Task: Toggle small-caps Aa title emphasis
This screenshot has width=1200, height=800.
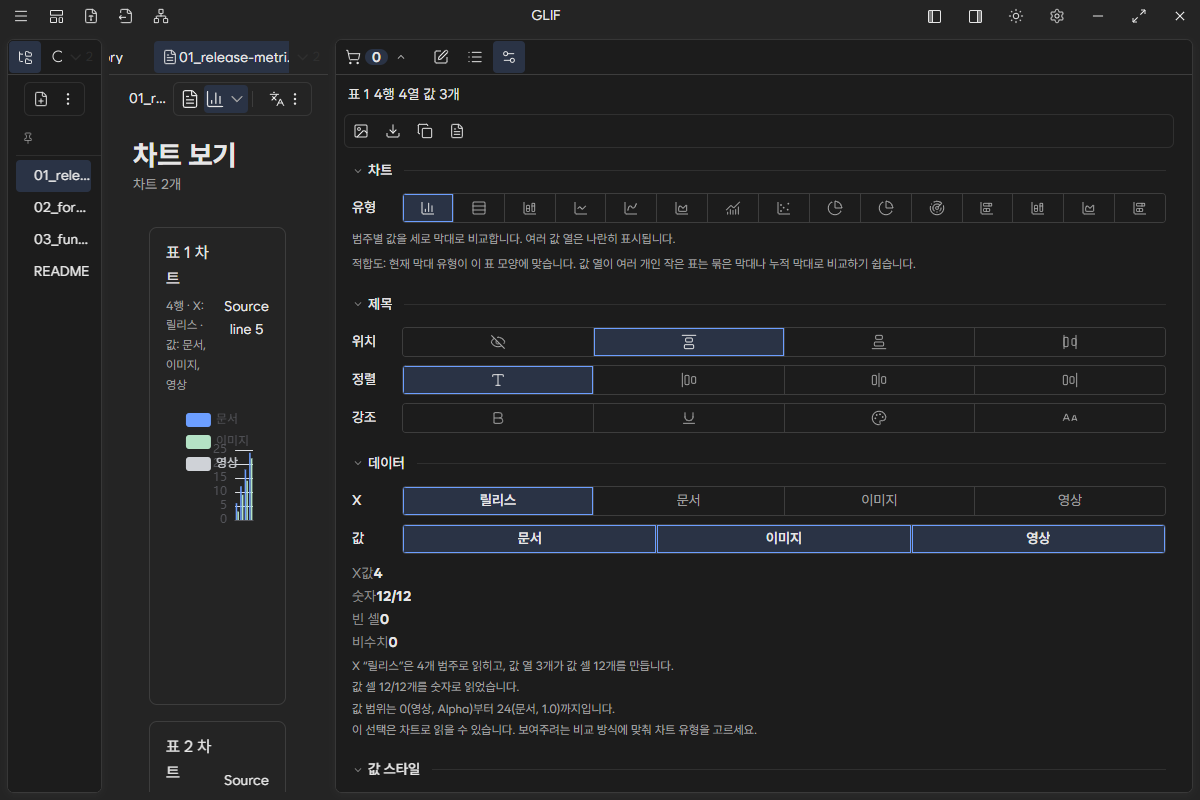Action: [x=1070, y=418]
